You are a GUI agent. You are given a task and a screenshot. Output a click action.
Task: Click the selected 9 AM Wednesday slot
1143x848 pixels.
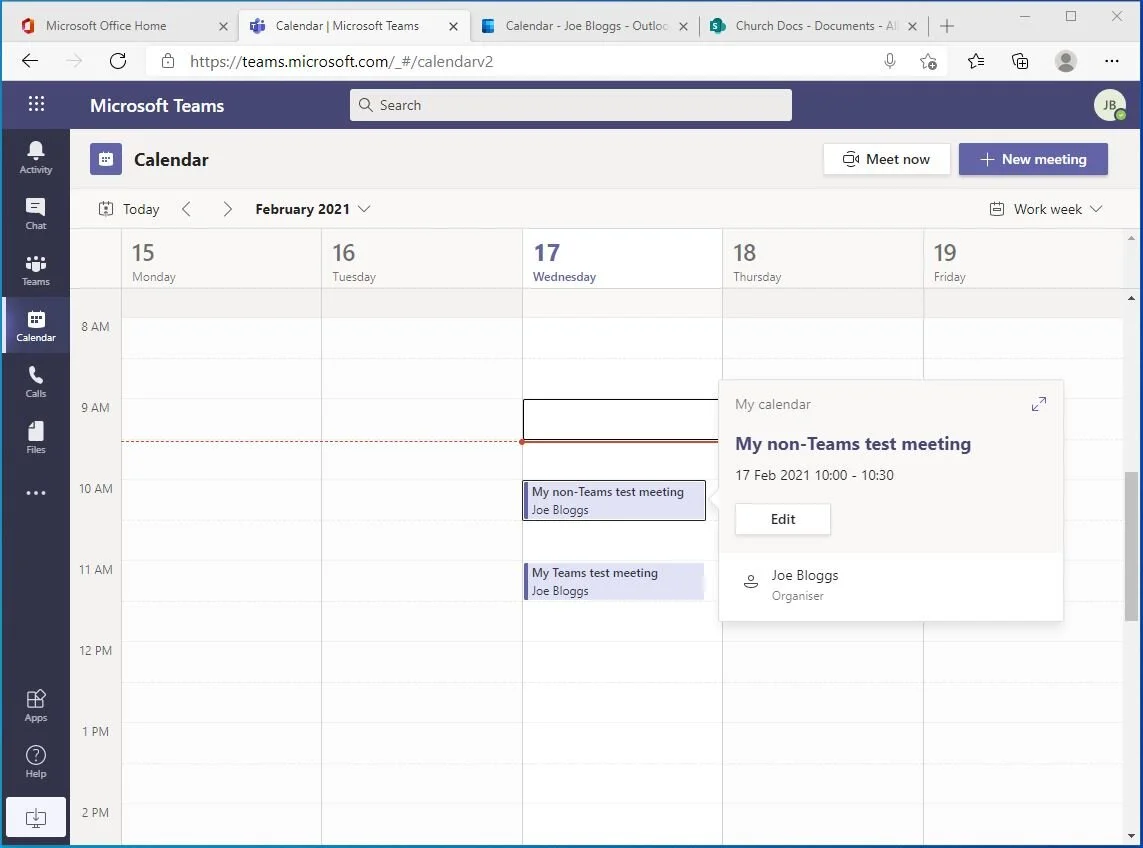[620, 420]
